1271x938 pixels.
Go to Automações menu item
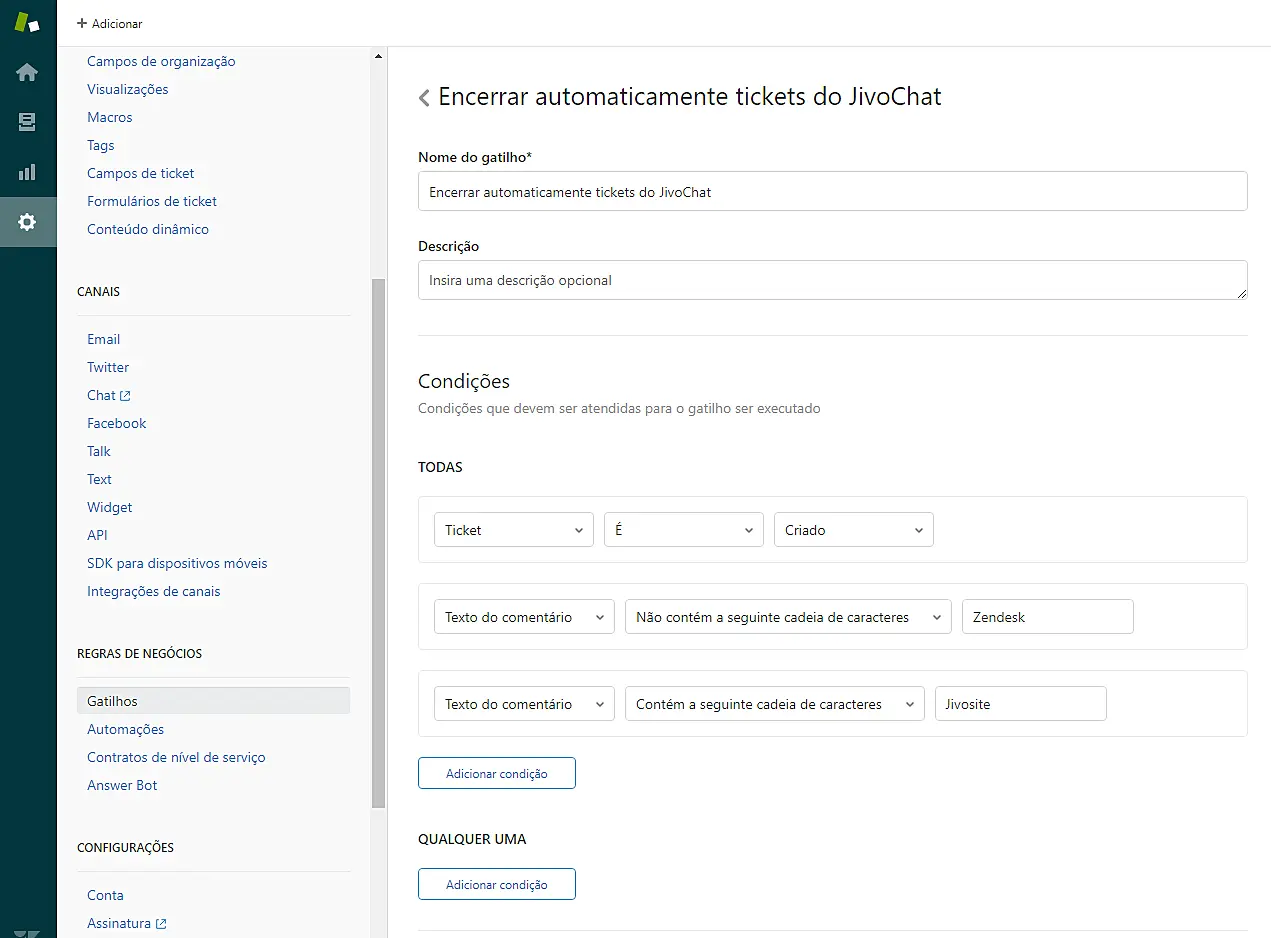coord(125,729)
